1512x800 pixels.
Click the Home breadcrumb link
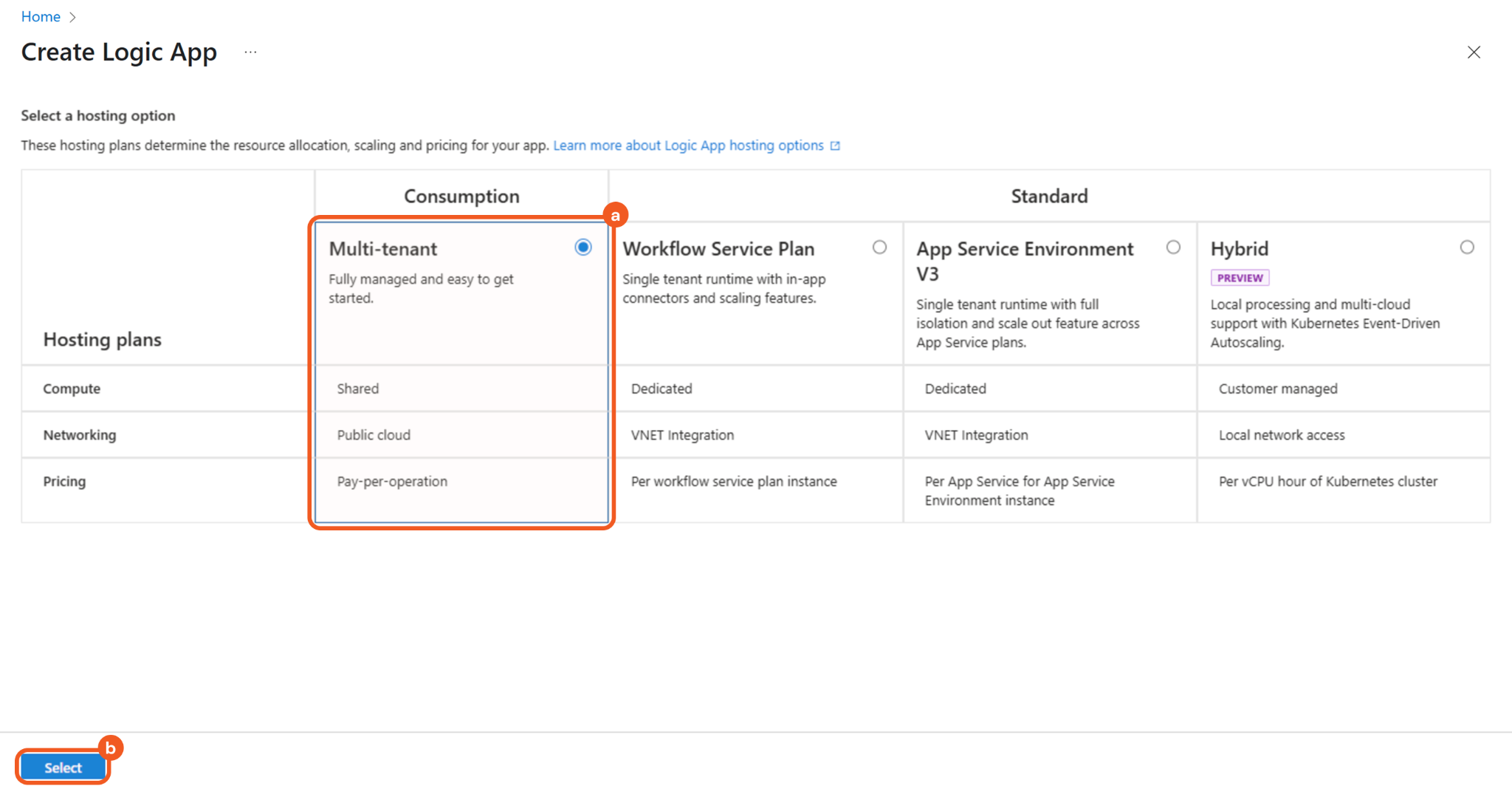[41, 16]
